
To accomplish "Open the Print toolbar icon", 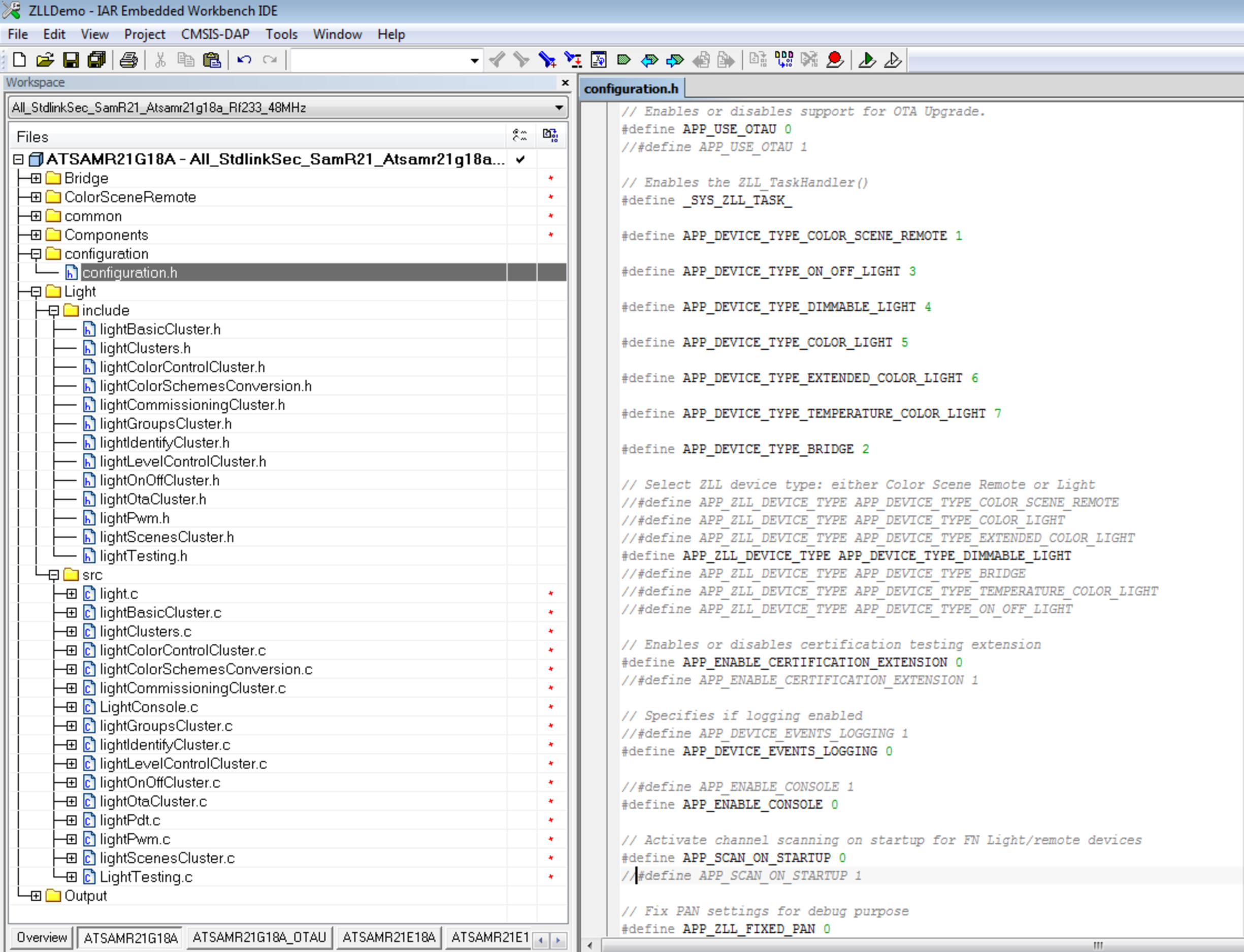I will pos(128,60).
